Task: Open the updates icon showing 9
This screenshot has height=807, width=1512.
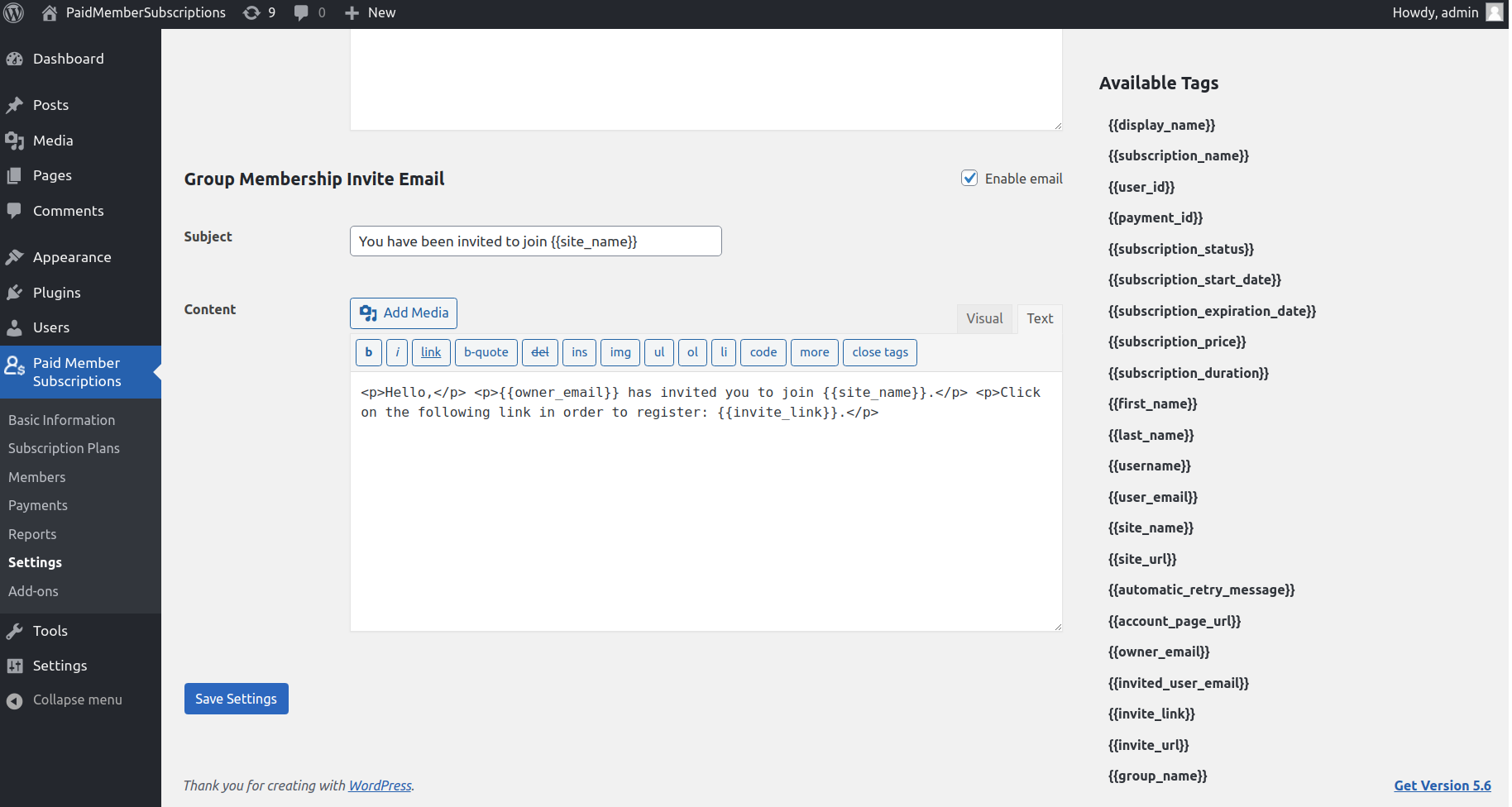Action: tap(251, 12)
